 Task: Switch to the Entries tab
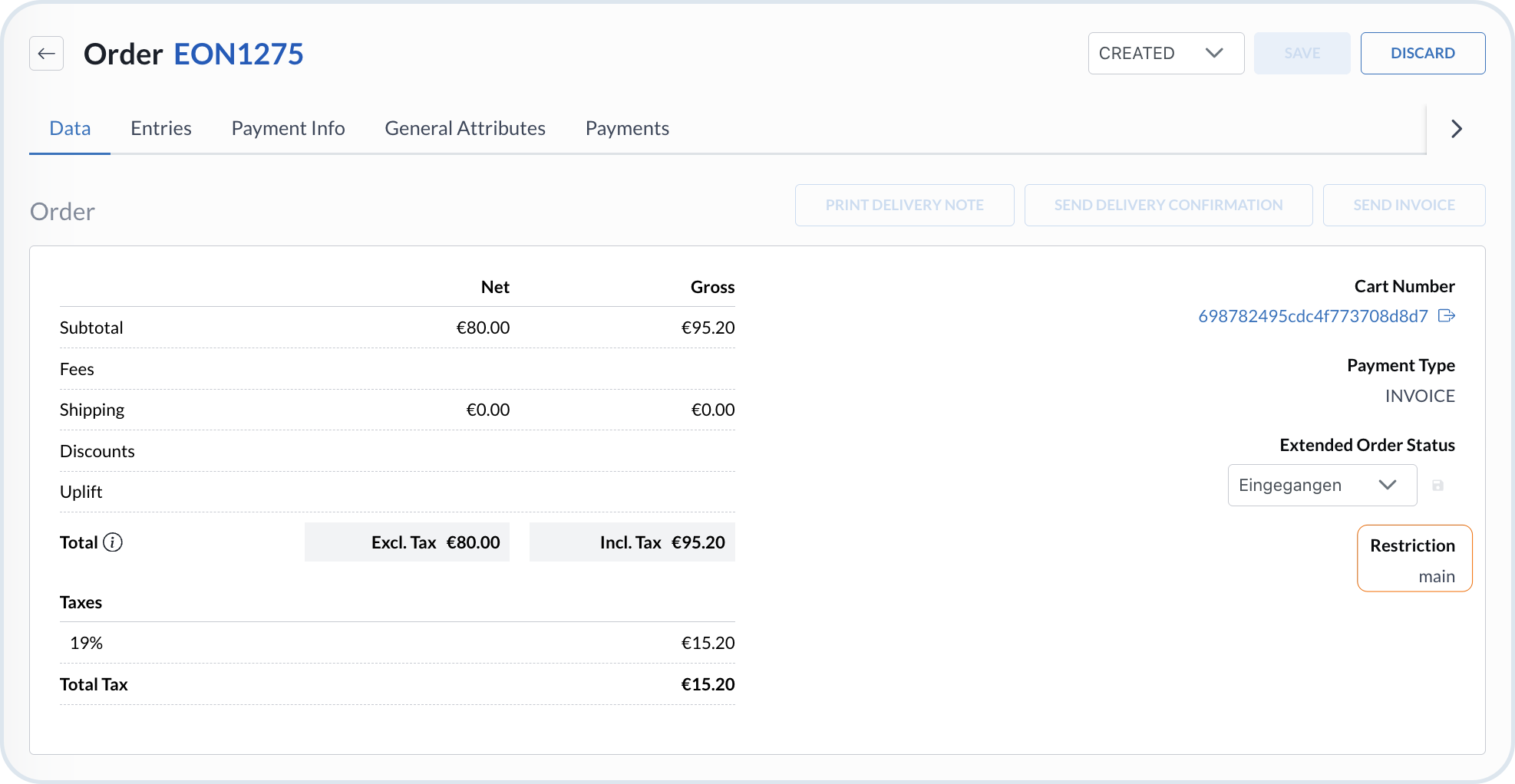click(x=160, y=128)
